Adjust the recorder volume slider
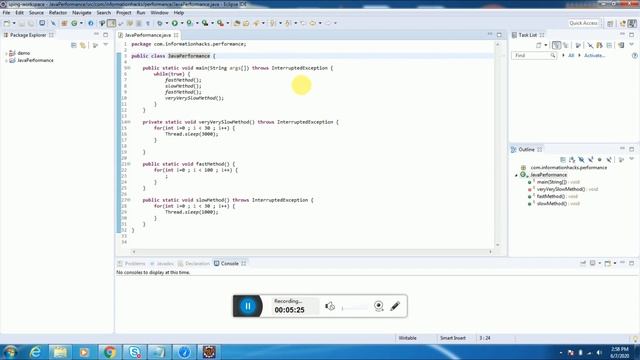640x360 pixels. point(354,308)
